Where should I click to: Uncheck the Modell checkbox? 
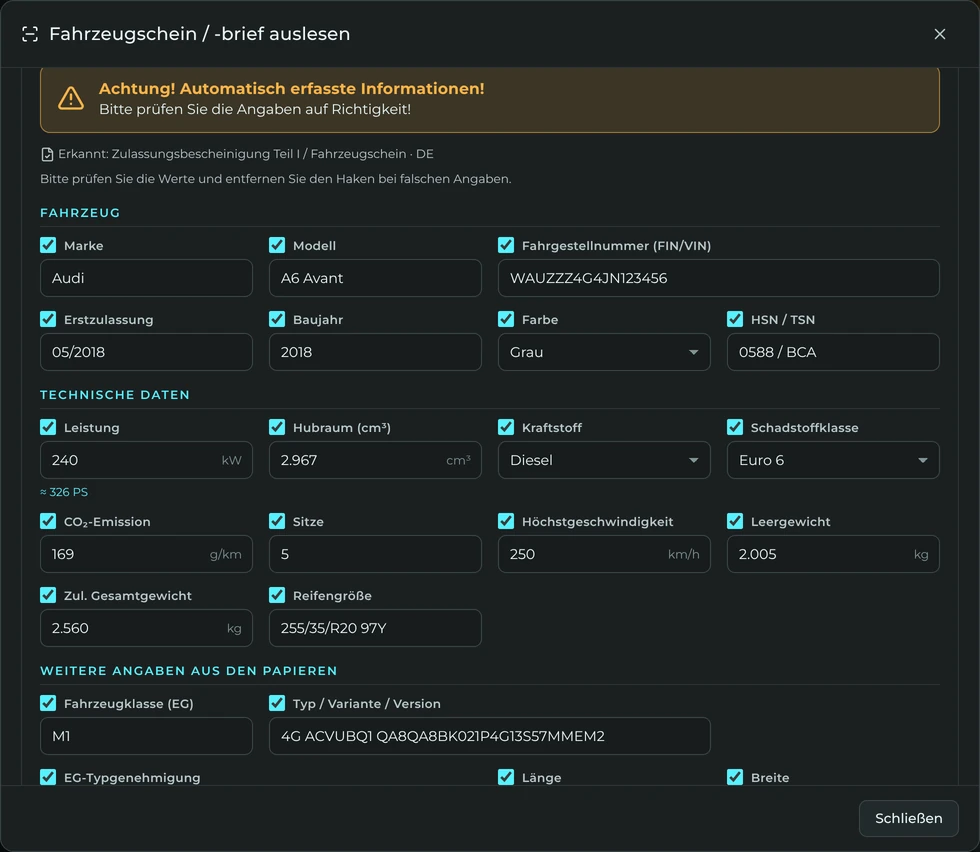[277, 245]
